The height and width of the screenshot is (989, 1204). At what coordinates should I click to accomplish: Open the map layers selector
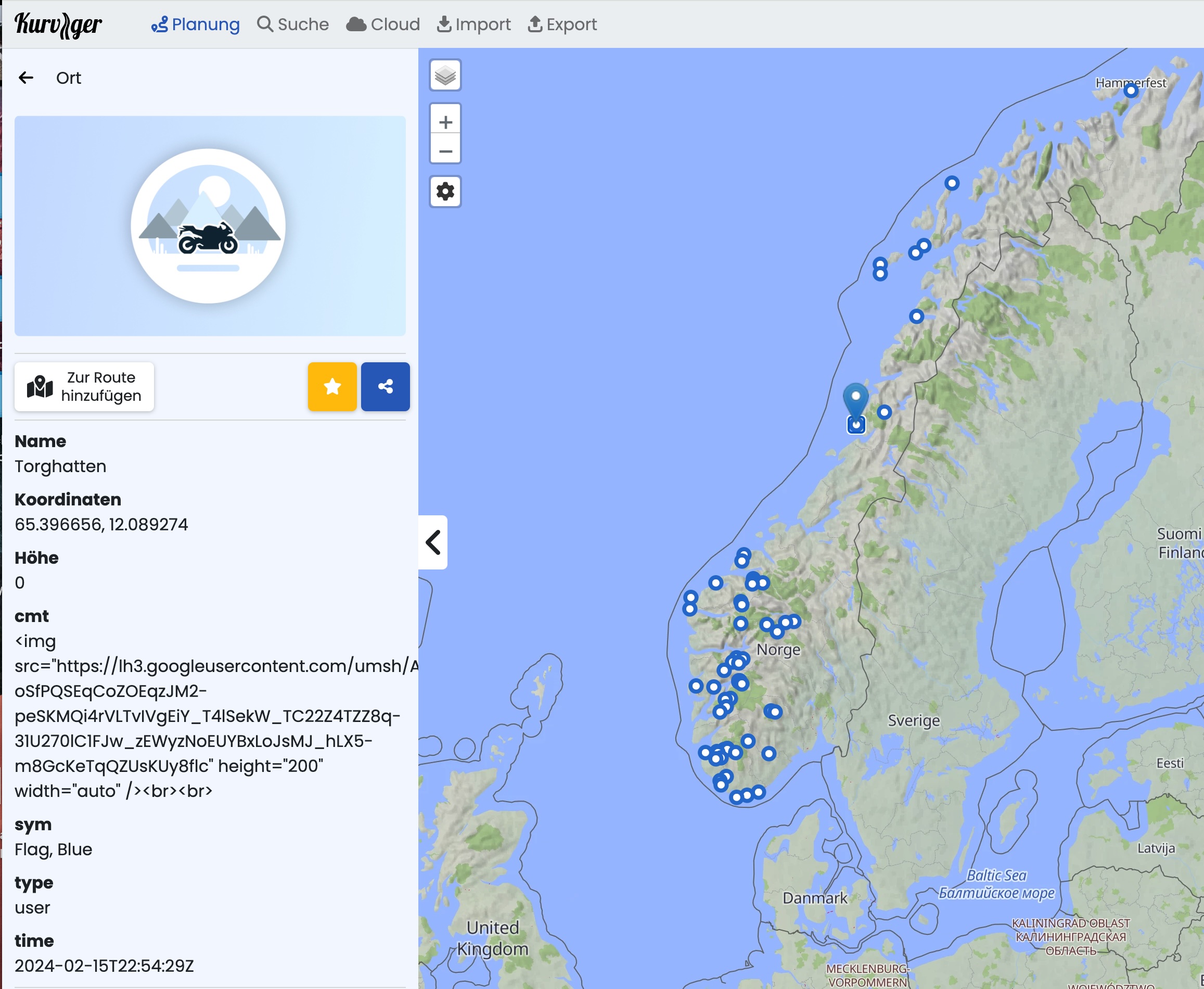445,75
